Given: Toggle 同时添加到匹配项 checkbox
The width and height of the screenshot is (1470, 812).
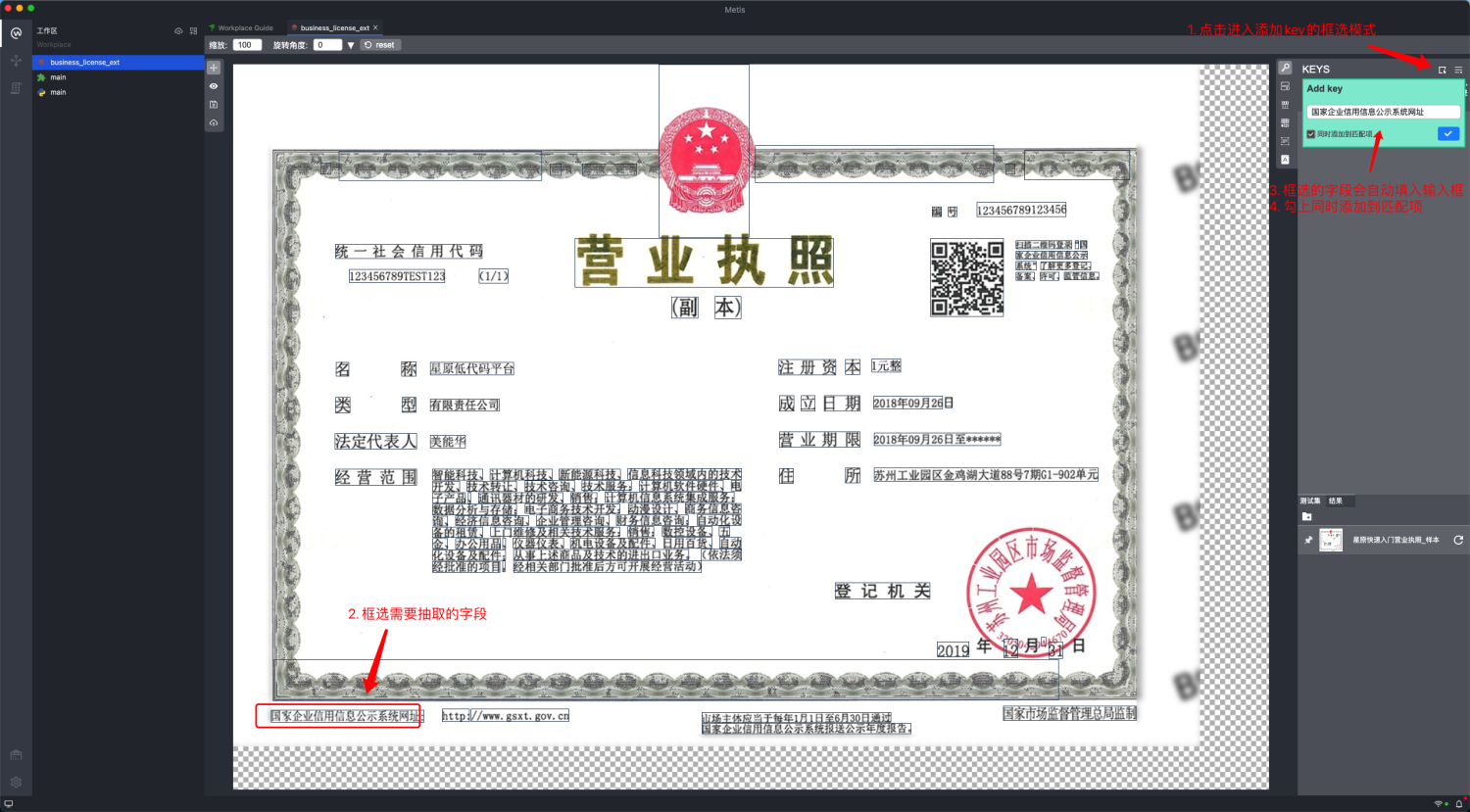Looking at the screenshot, I should coord(1311,134).
